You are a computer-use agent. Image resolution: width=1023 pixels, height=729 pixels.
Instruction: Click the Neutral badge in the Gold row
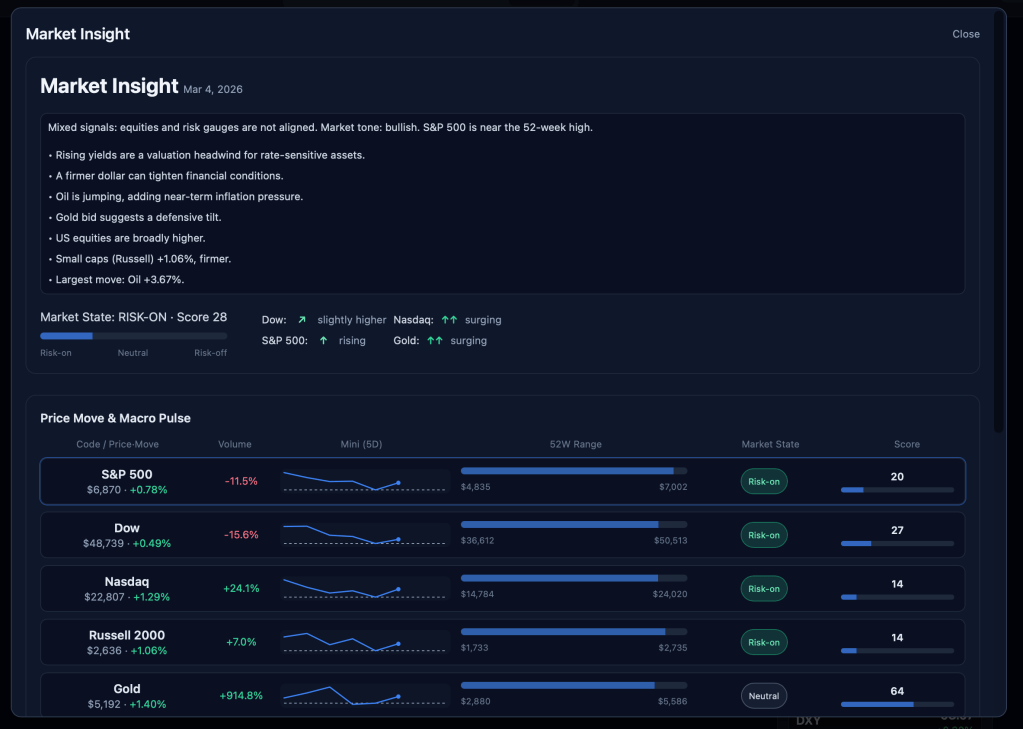(x=764, y=696)
